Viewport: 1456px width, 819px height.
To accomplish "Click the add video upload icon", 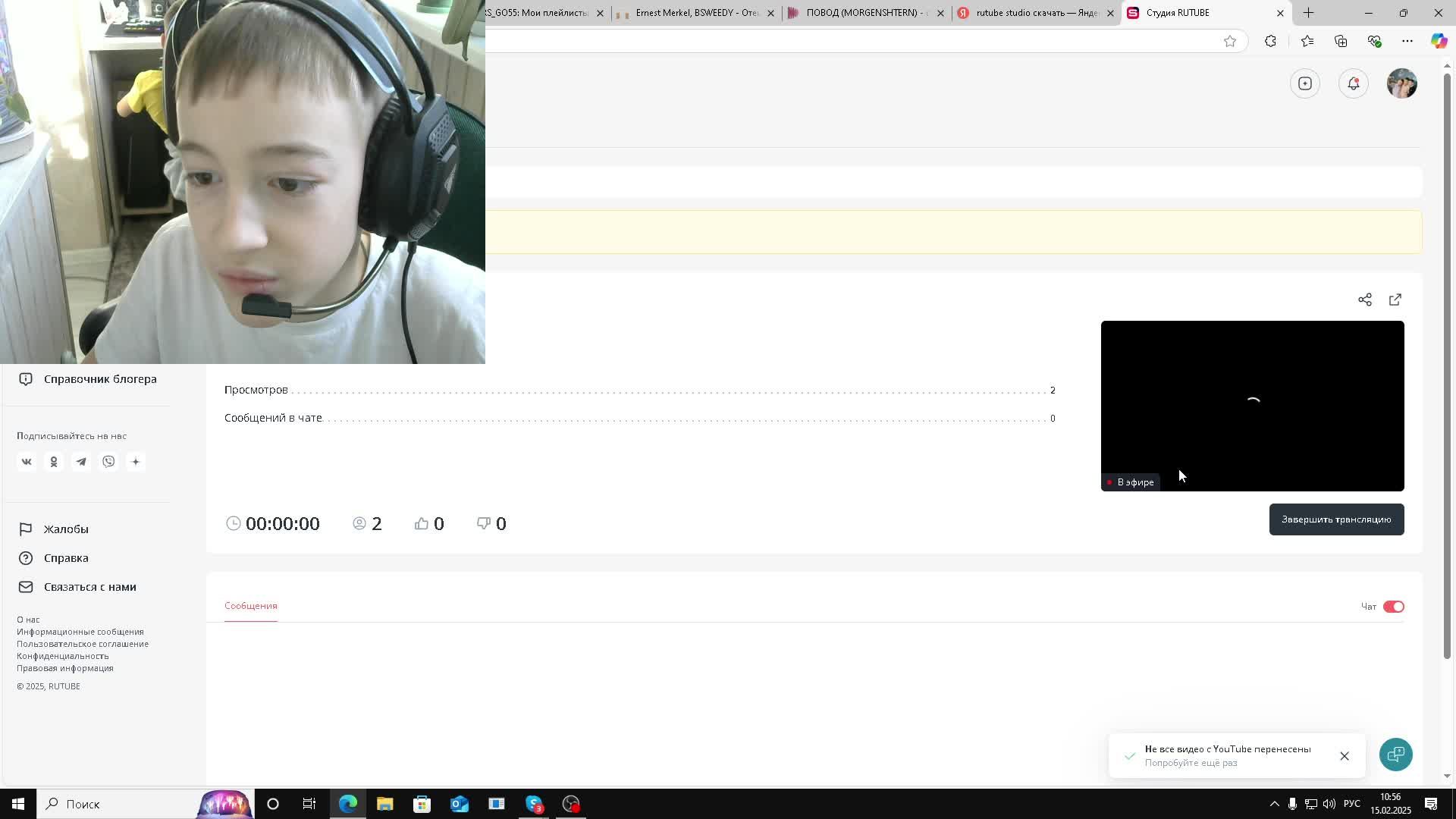I will 1305,83.
